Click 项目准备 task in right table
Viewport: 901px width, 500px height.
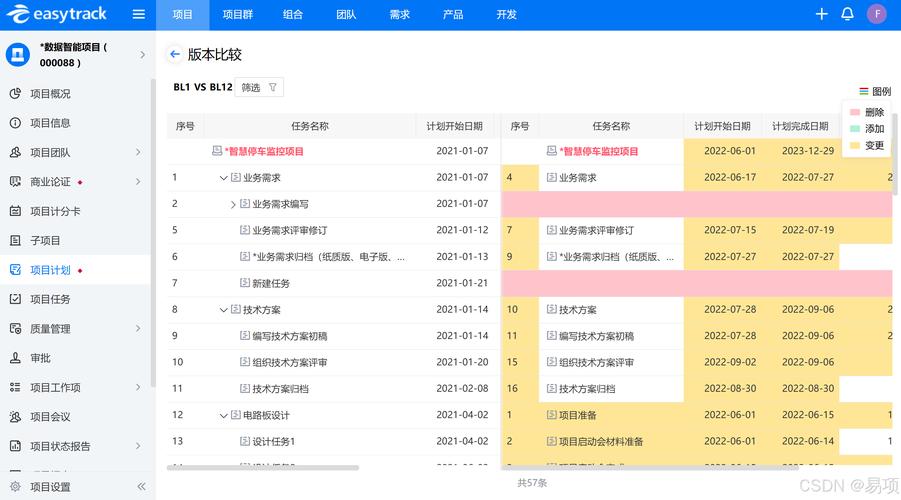tap(577, 415)
